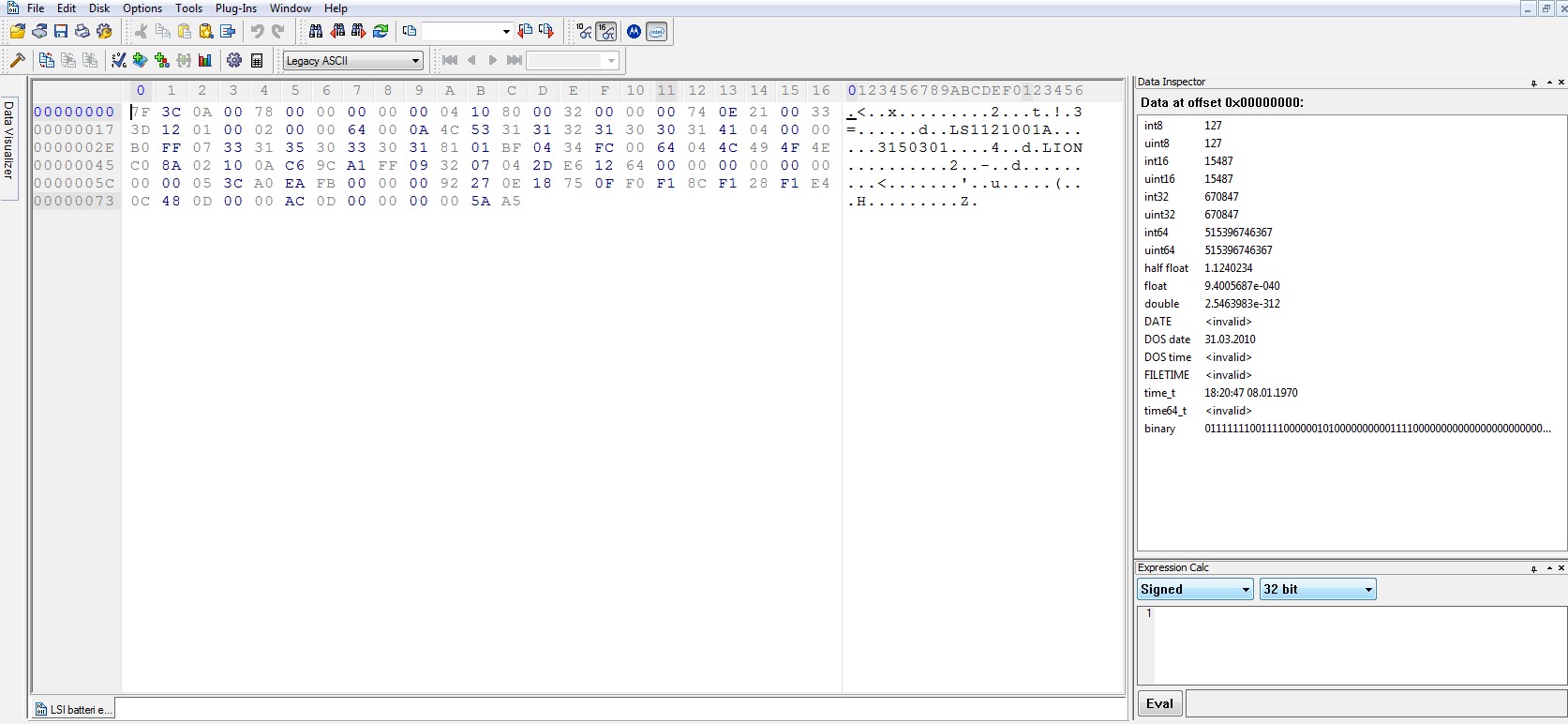
Task: Open the Help menu
Action: 336,8
